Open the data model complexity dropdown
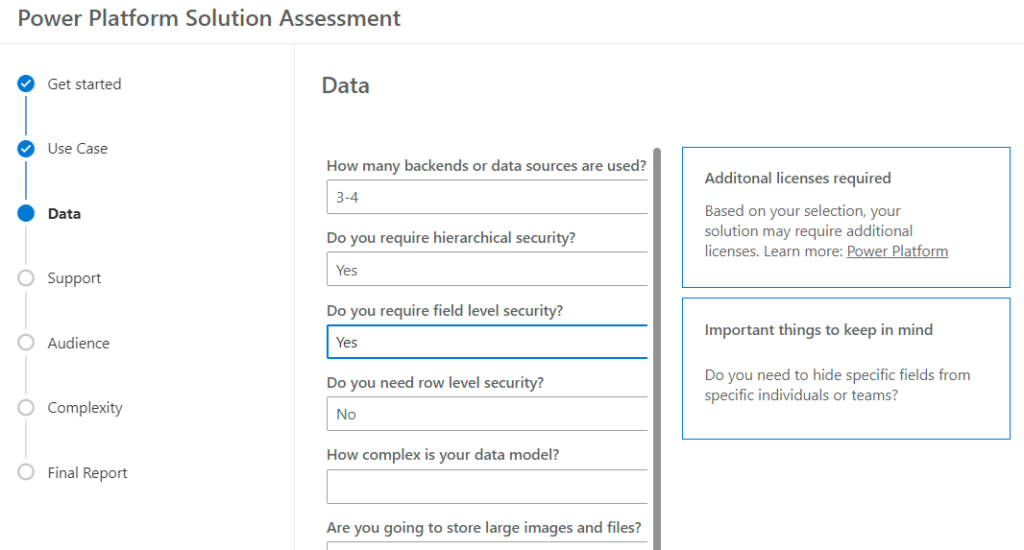Viewport: 1024px width, 550px height. click(x=487, y=486)
